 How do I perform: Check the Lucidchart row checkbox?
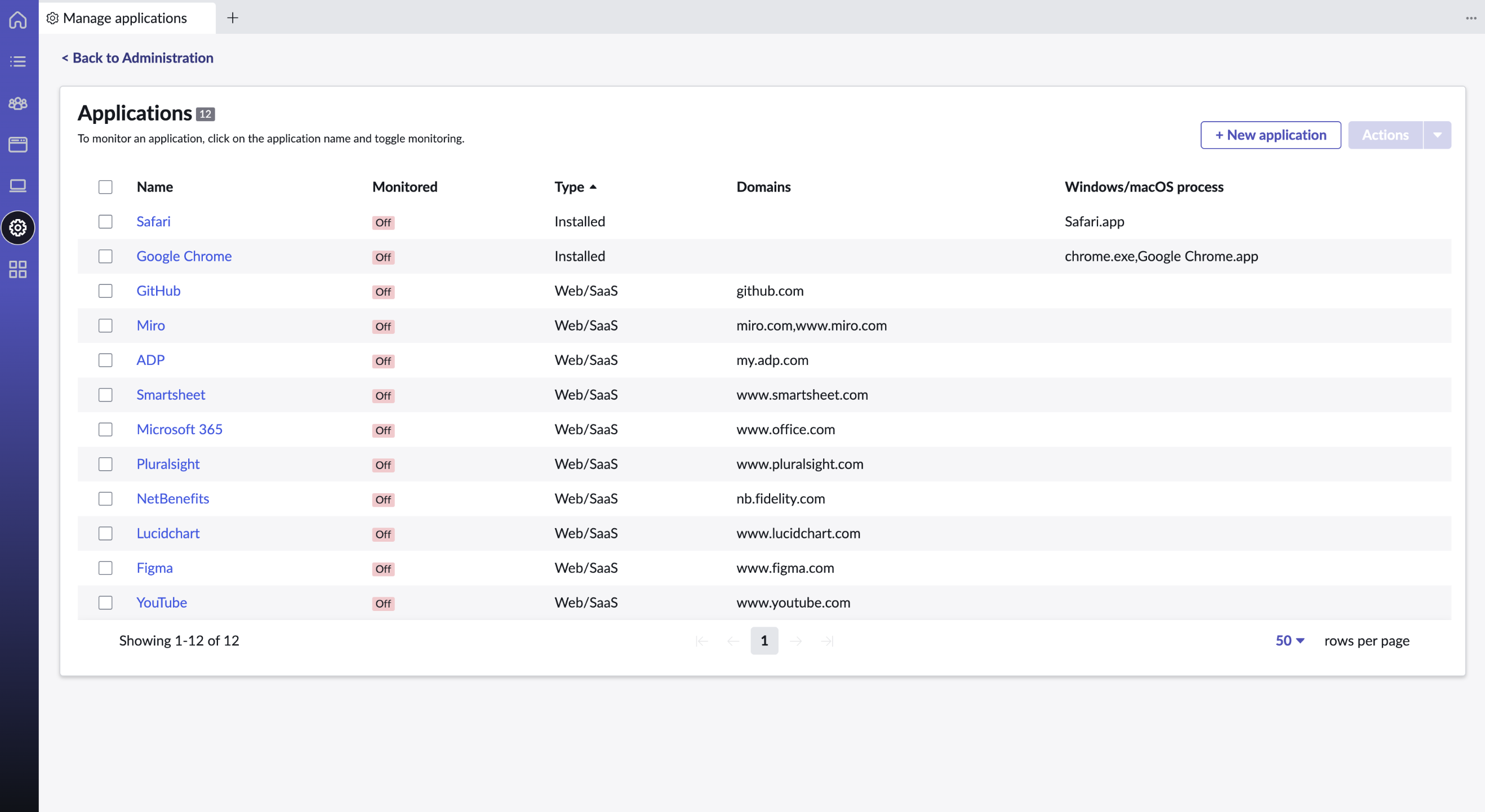[x=105, y=534]
